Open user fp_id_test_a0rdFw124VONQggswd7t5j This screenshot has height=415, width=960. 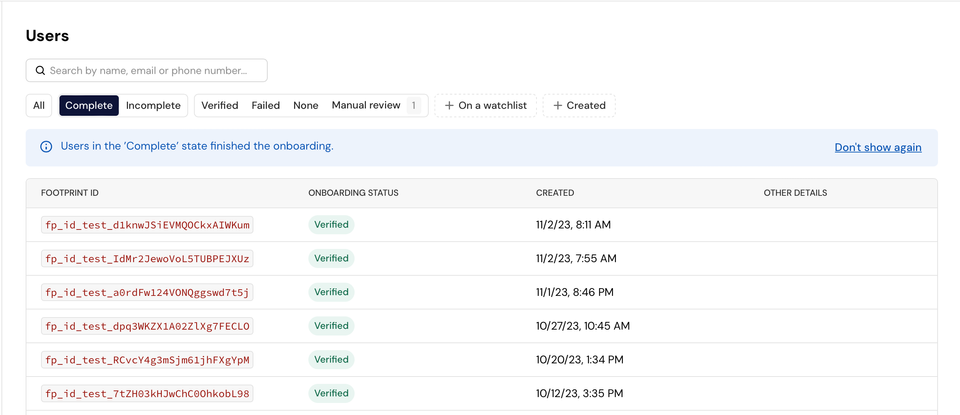pyautogui.click(x=147, y=292)
